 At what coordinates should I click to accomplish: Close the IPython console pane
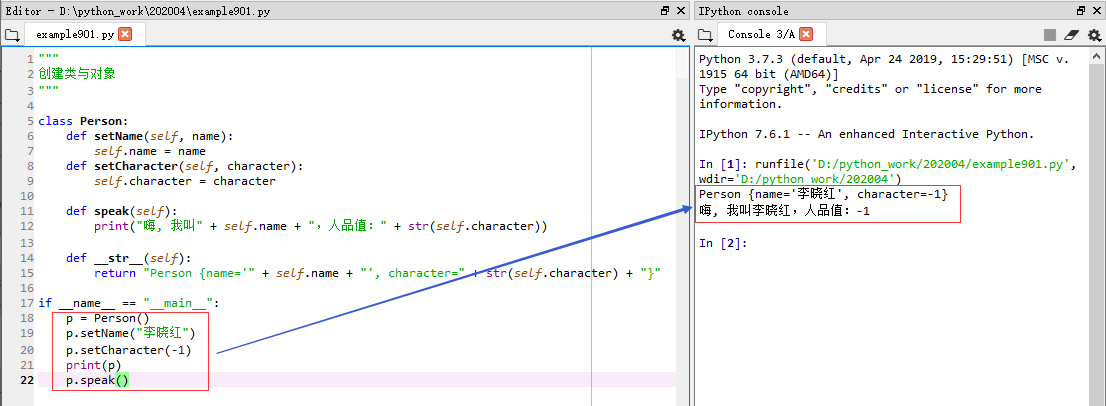tap(1098, 11)
